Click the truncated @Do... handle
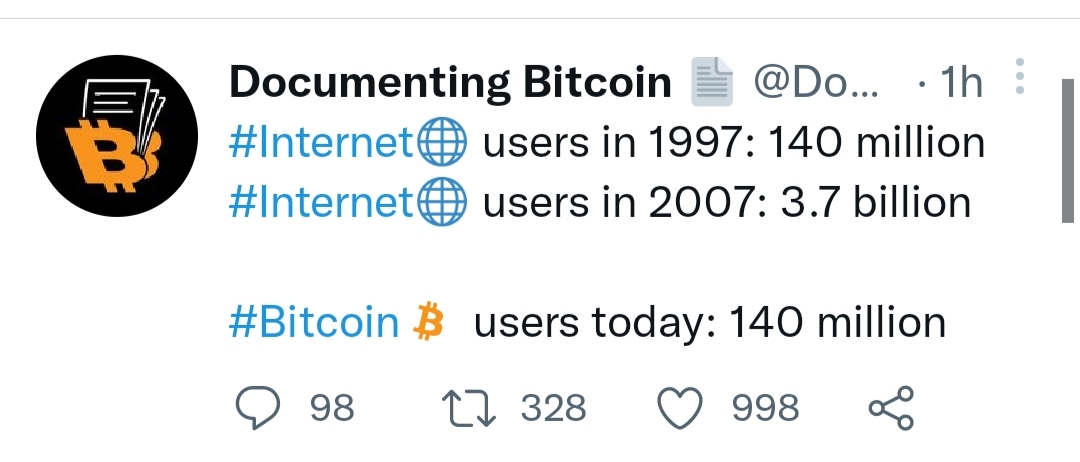Viewport: 1080px width, 462px height. [x=816, y=83]
